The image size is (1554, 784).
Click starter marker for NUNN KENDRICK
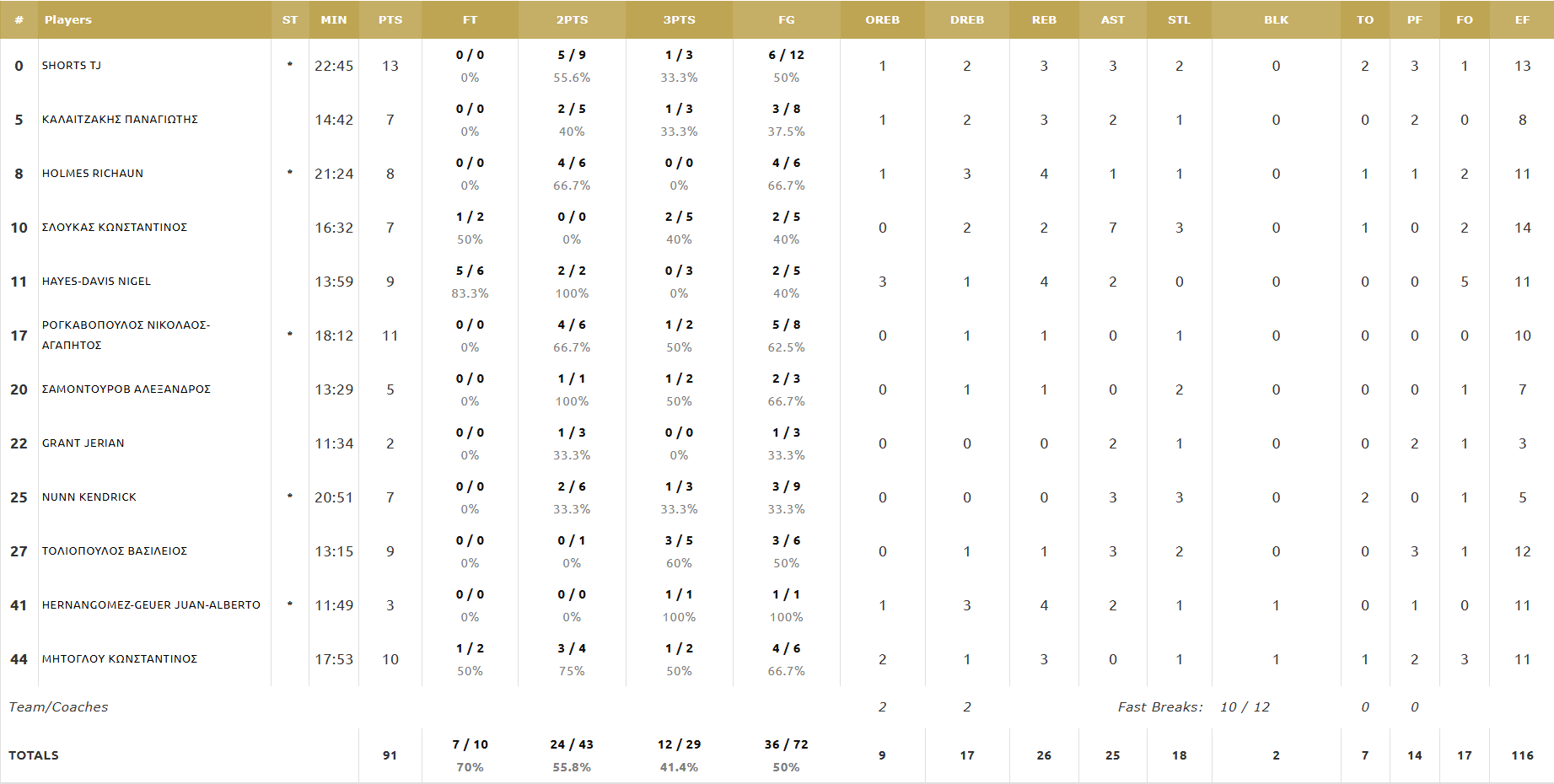(290, 496)
